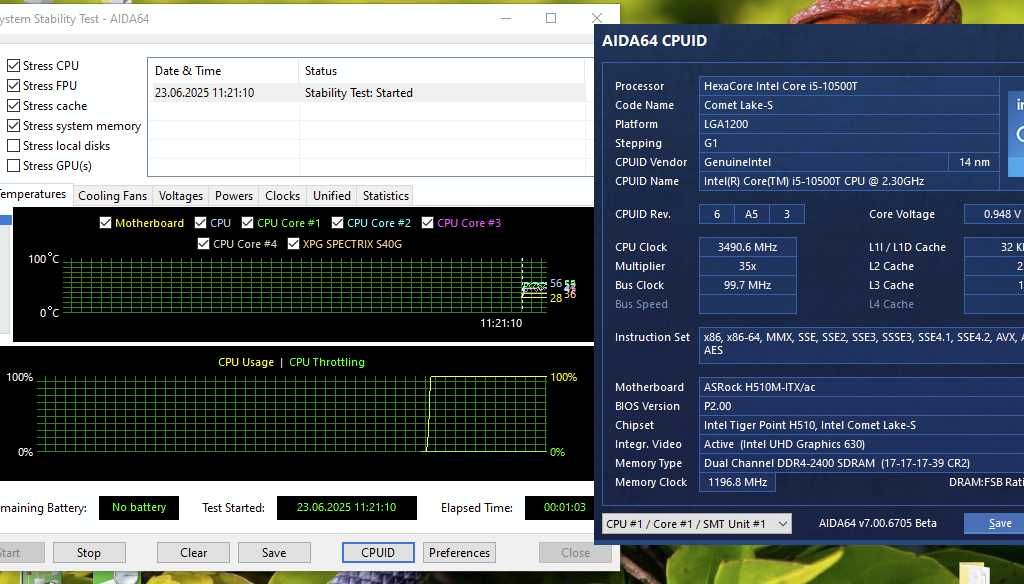Close the System Stability Test window
Screen dimensions: 1024x584
[597, 18]
